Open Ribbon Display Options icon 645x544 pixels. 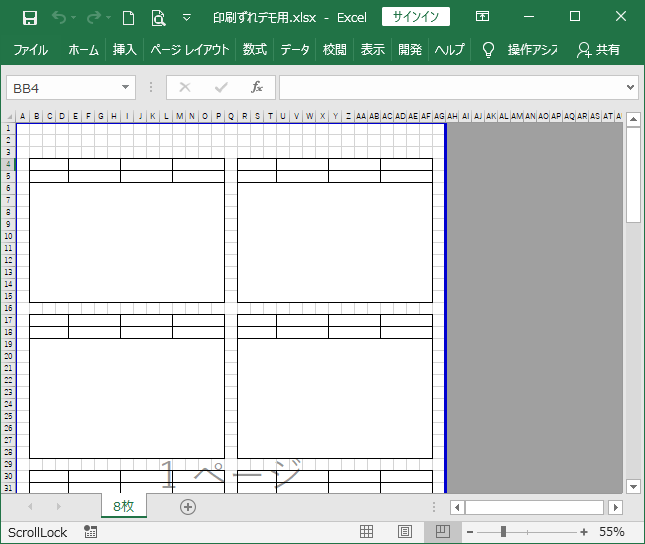[x=482, y=16]
